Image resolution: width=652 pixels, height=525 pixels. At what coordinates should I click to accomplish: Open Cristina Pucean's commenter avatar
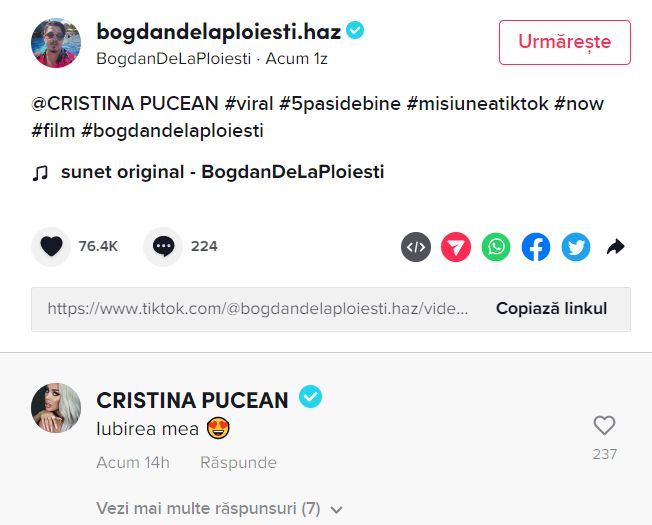click(x=57, y=409)
